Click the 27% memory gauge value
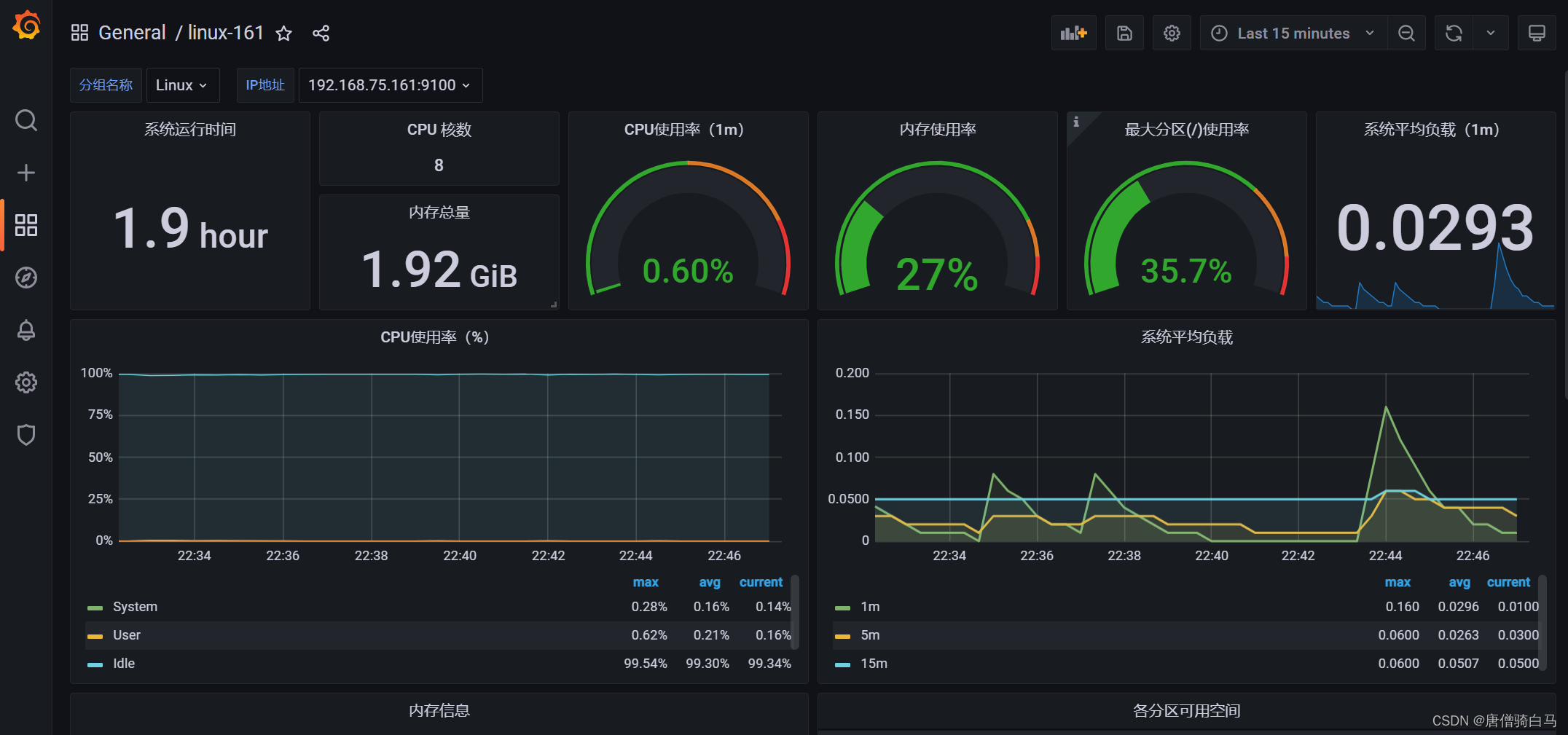 coord(937,275)
